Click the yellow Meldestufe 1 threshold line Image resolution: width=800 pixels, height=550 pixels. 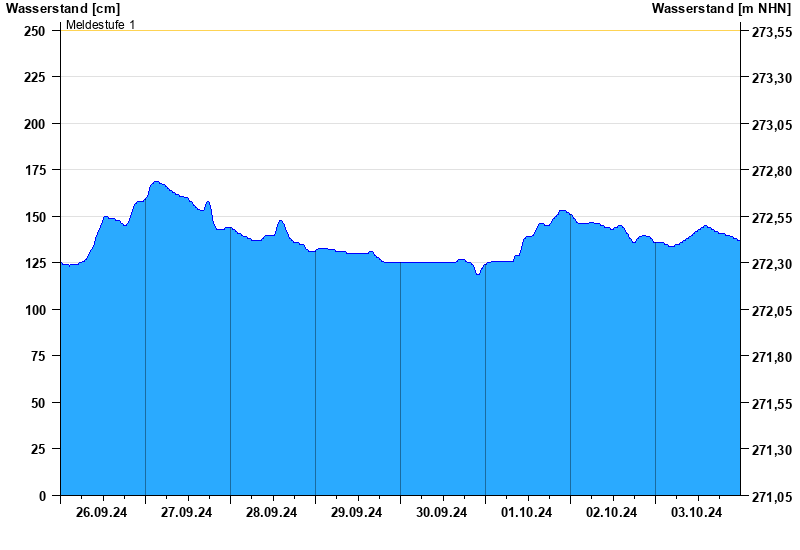coord(401,31)
